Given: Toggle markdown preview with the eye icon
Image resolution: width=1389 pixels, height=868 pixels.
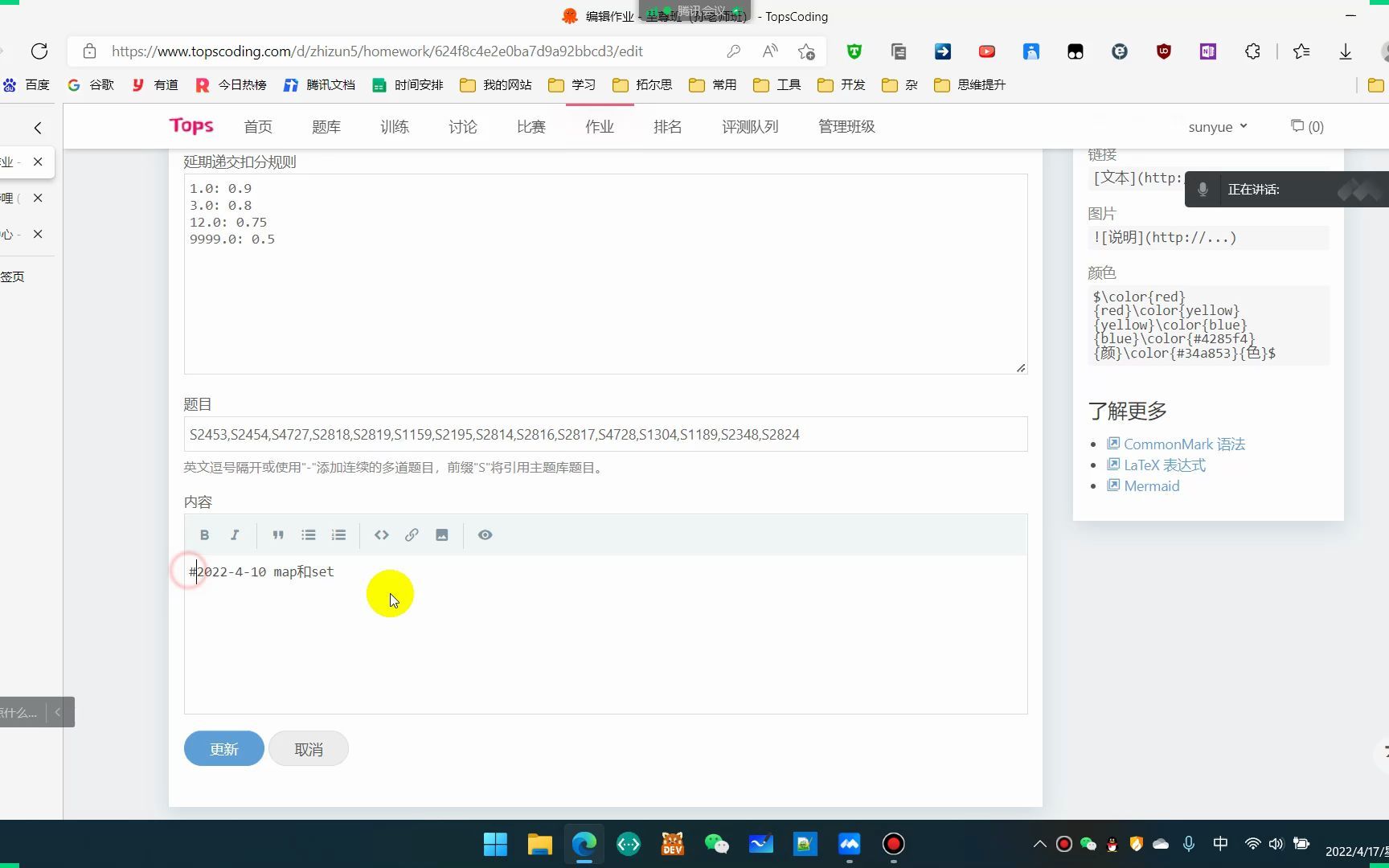Looking at the screenshot, I should pos(485,534).
